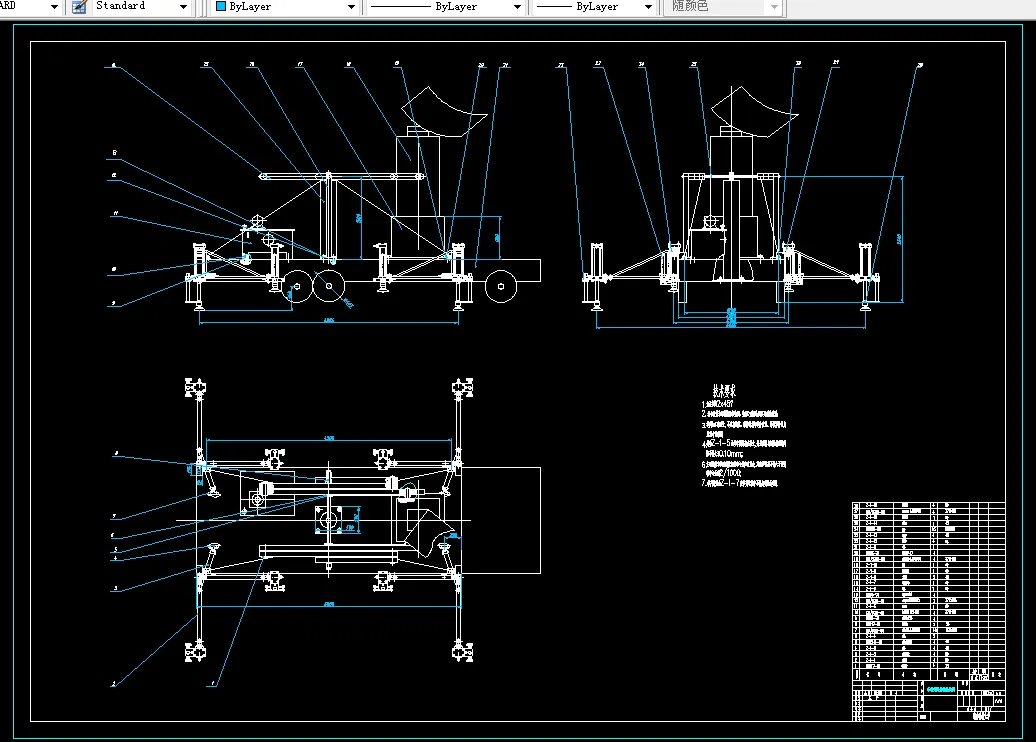Screen dimensions: 1036x742
Task: Select the note line beginning 4.MZ-1-5
Action: click(x=745, y=443)
